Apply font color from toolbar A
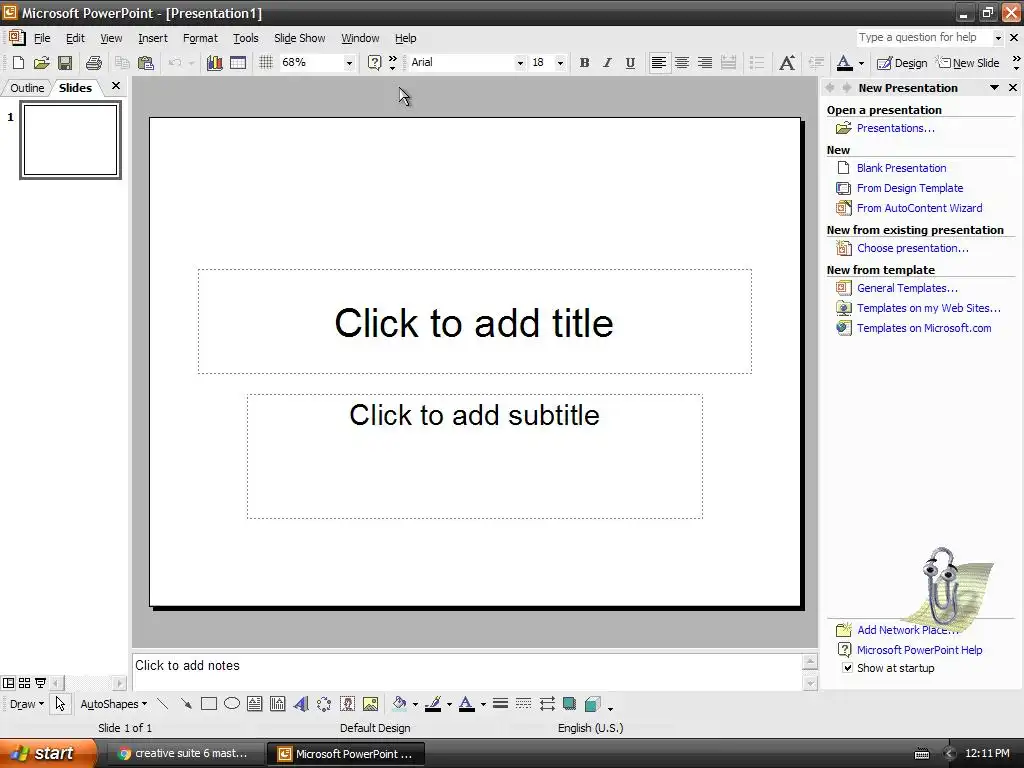Image resolution: width=1024 pixels, height=768 pixels. [x=844, y=63]
